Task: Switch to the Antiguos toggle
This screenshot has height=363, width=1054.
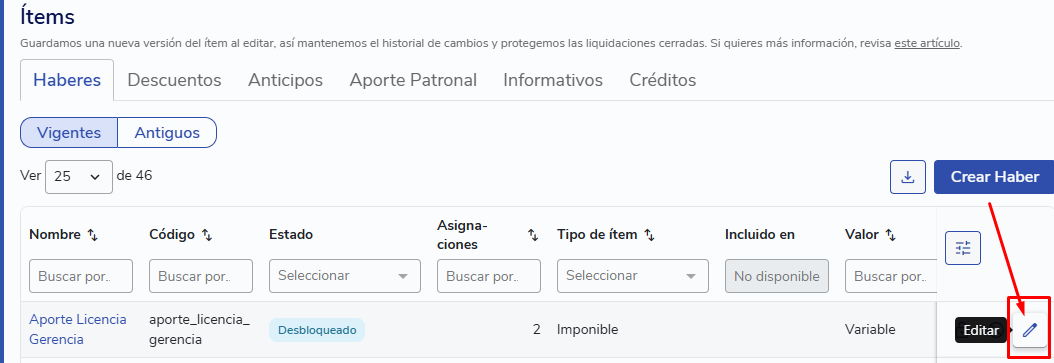Action: (x=167, y=132)
